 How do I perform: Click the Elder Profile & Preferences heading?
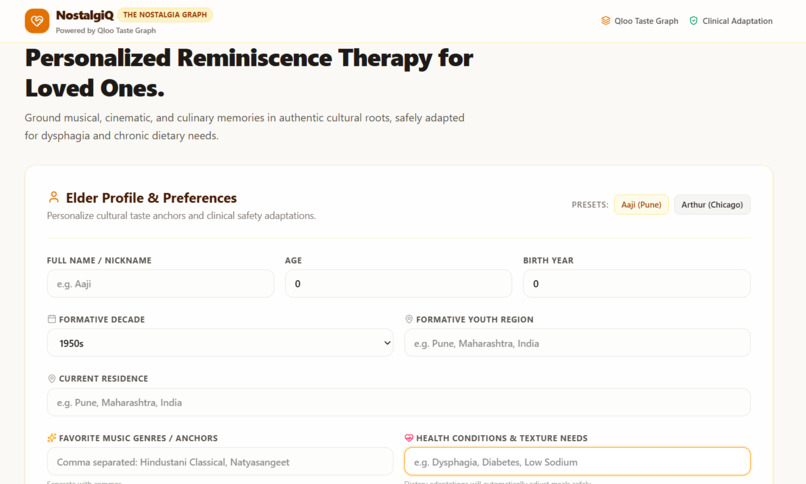[x=151, y=198]
